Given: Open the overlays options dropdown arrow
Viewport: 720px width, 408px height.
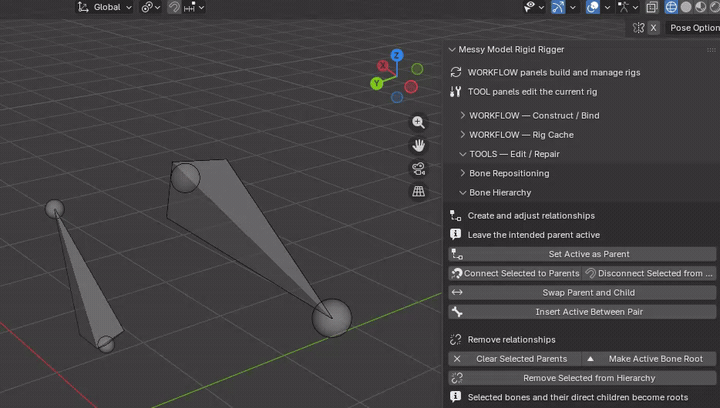Looking at the screenshot, I should tap(607, 7).
